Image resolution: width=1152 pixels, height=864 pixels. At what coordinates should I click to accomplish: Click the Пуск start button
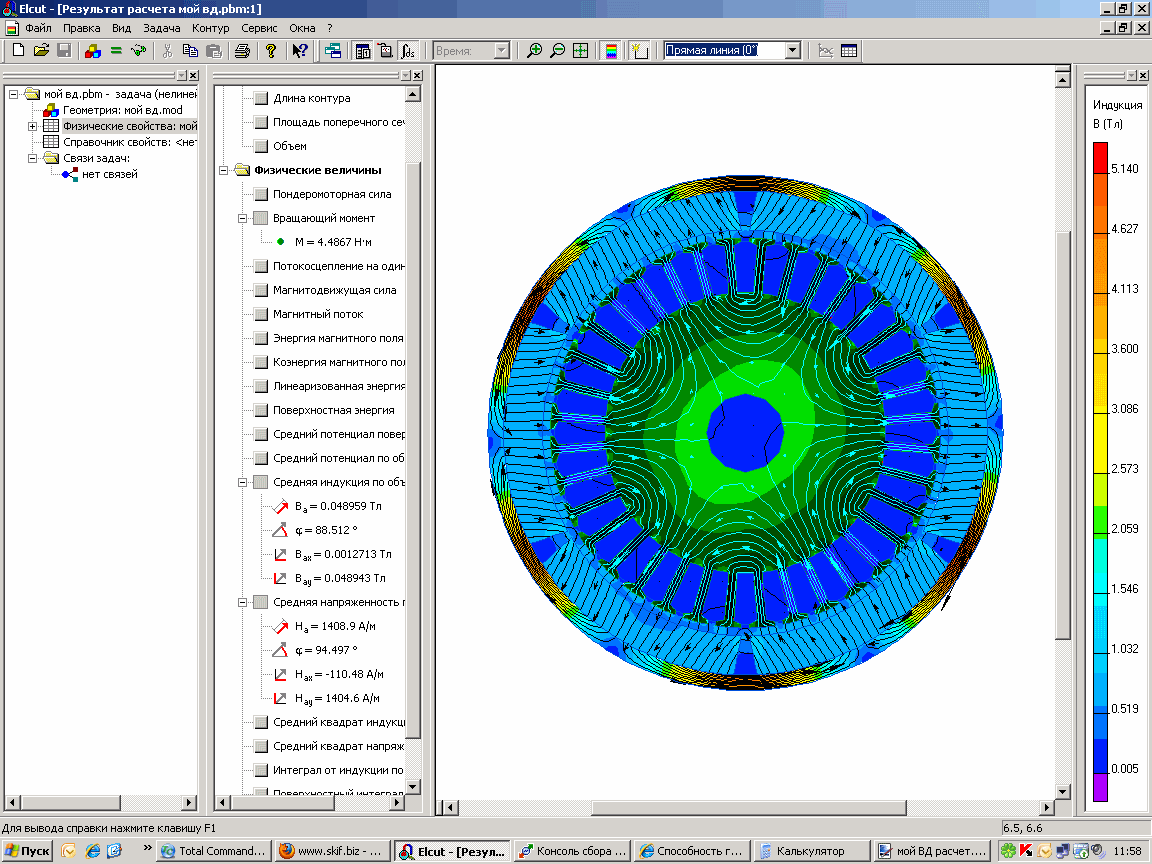pos(27,851)
